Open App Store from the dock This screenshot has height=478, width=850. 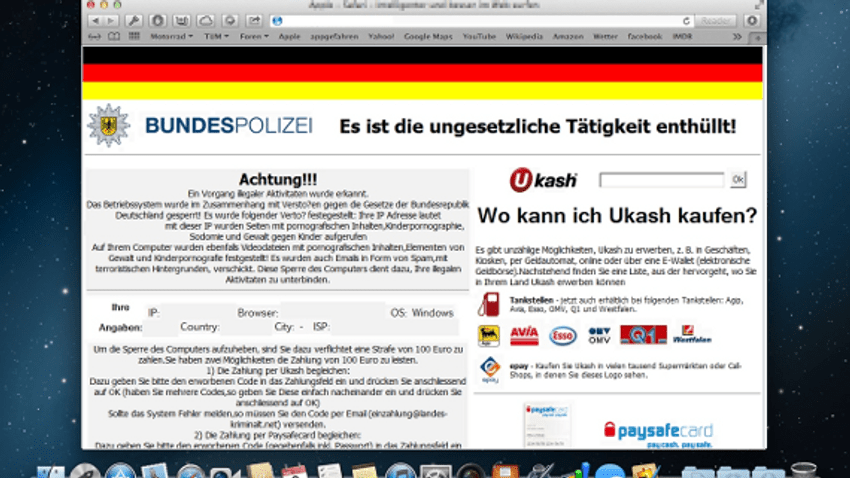[120, 471]
